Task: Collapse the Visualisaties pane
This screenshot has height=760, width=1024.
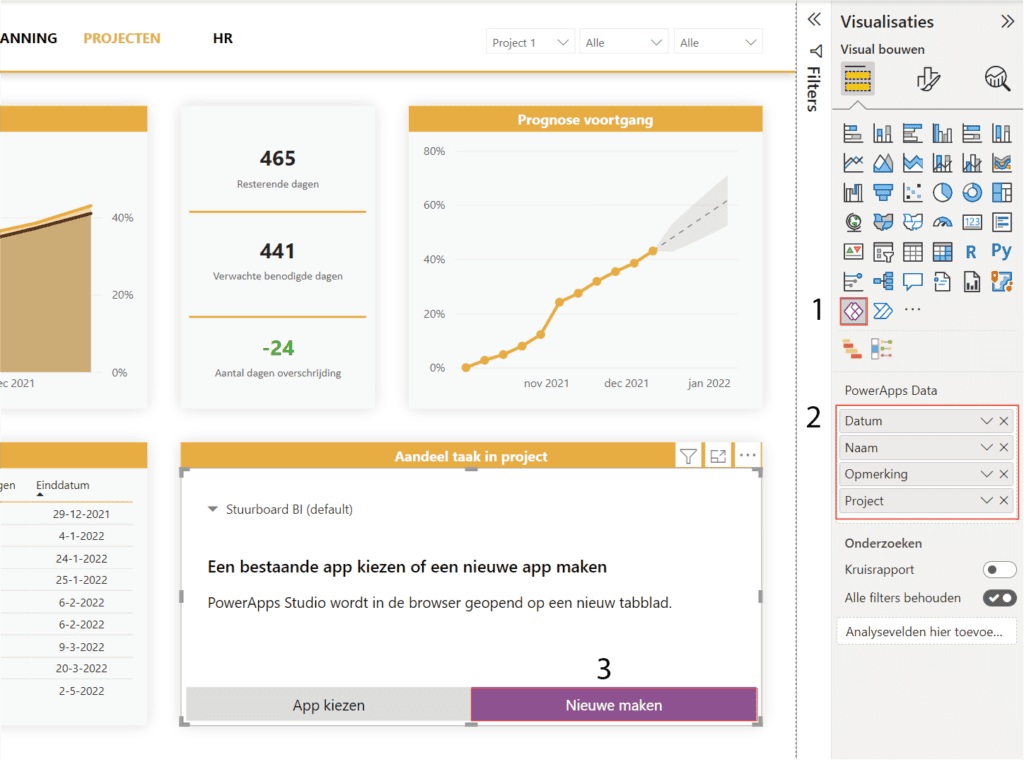Action: [1008, 22]
